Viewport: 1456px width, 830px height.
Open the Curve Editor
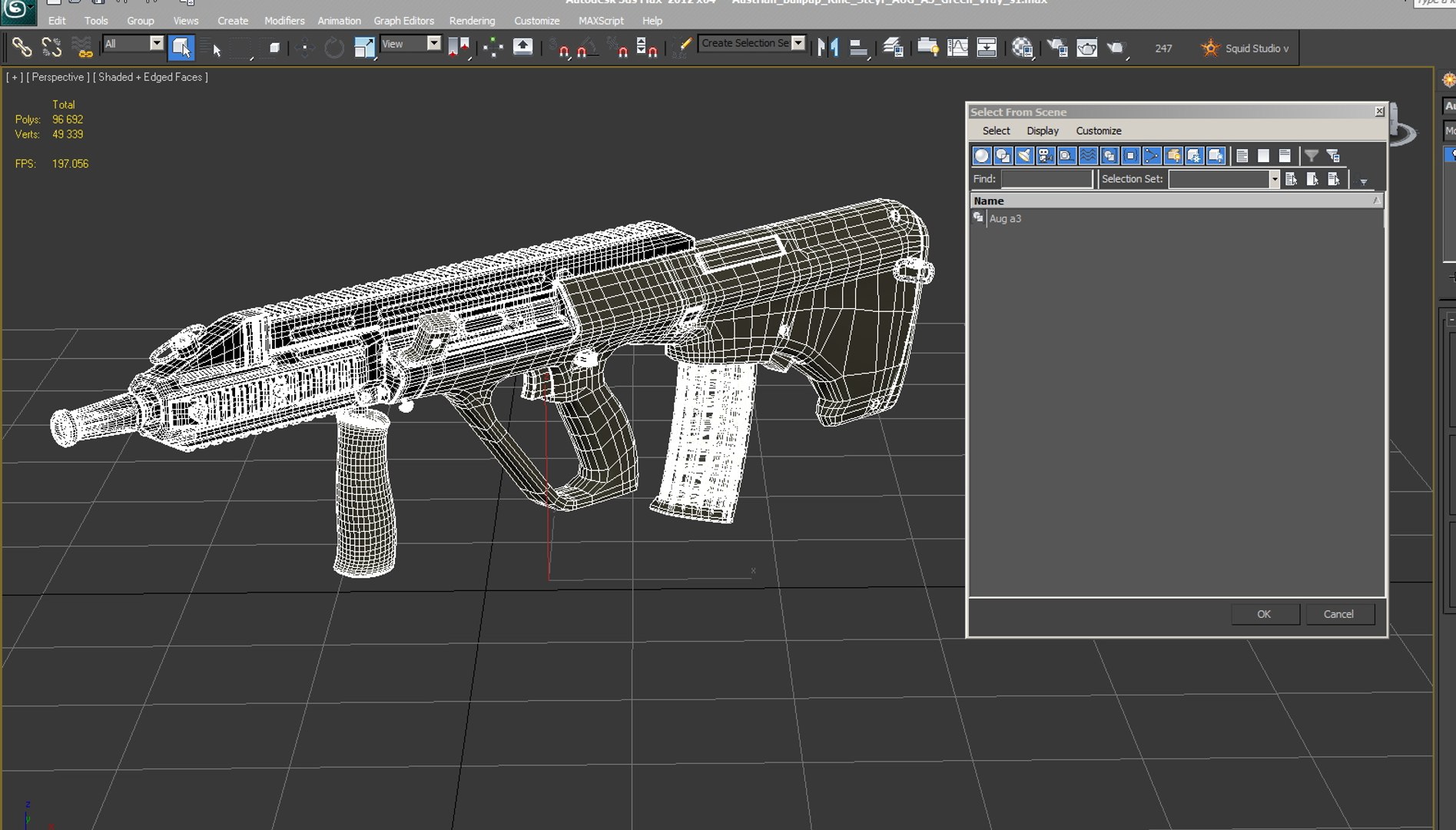pos(957,48)
